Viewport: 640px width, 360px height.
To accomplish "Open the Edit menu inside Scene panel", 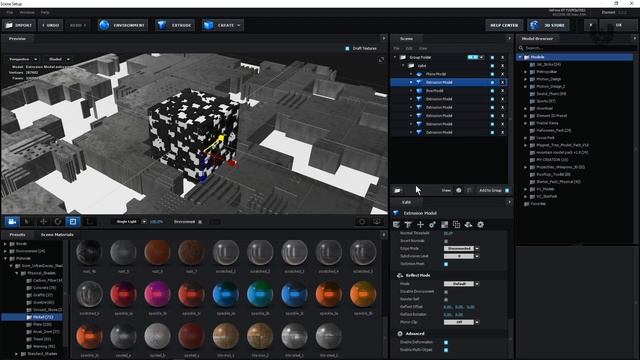I will pos(409,48).
